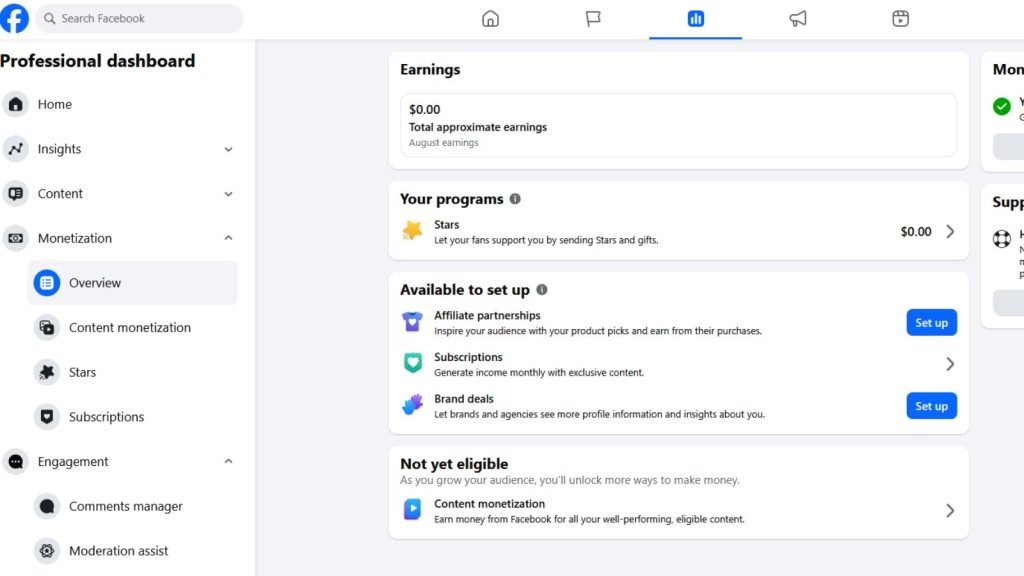
Task: Collapse the Monetization section chevron
Action: (x=229, y=238)
